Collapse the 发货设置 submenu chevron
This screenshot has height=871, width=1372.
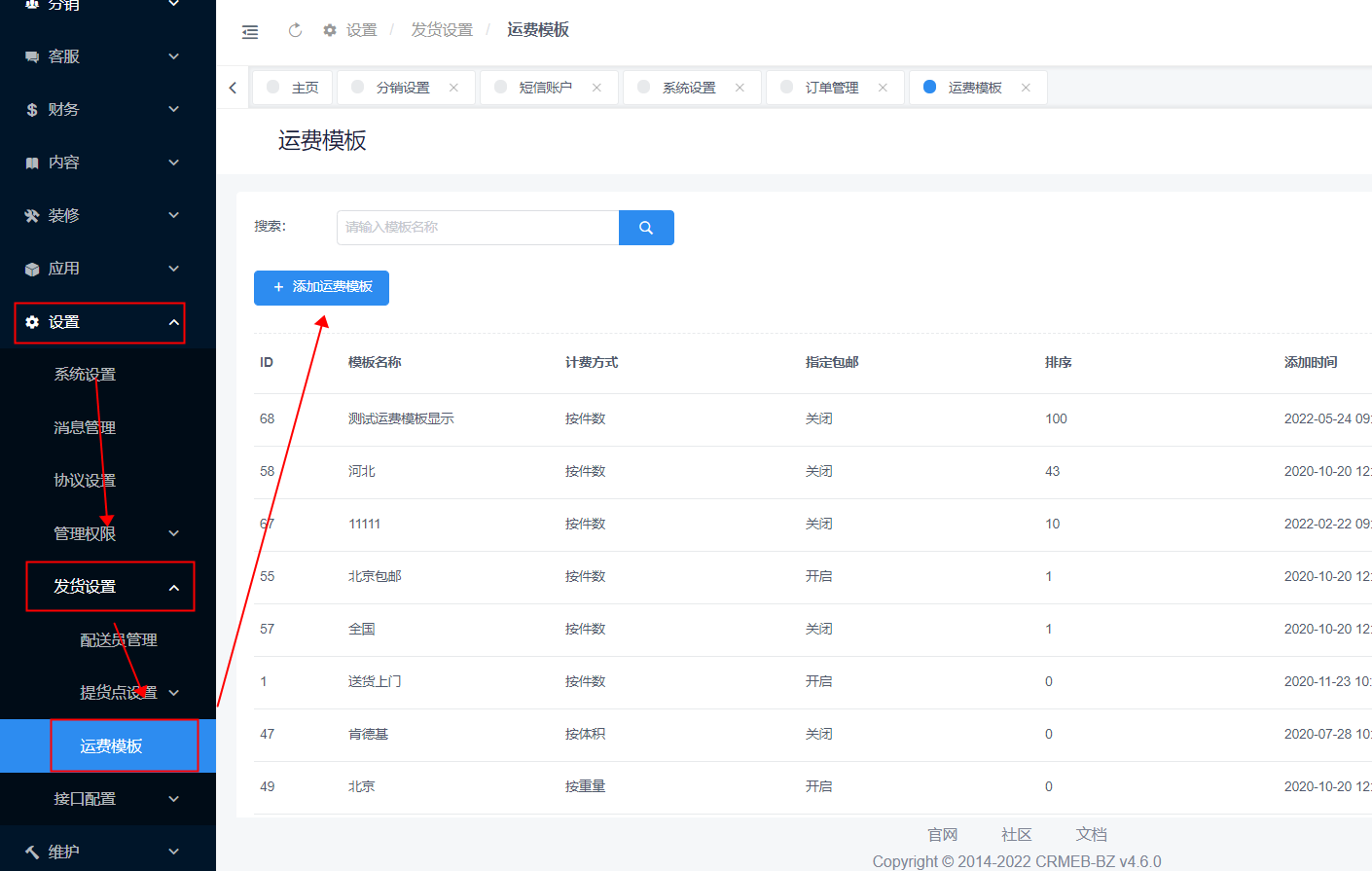[174, 587]
